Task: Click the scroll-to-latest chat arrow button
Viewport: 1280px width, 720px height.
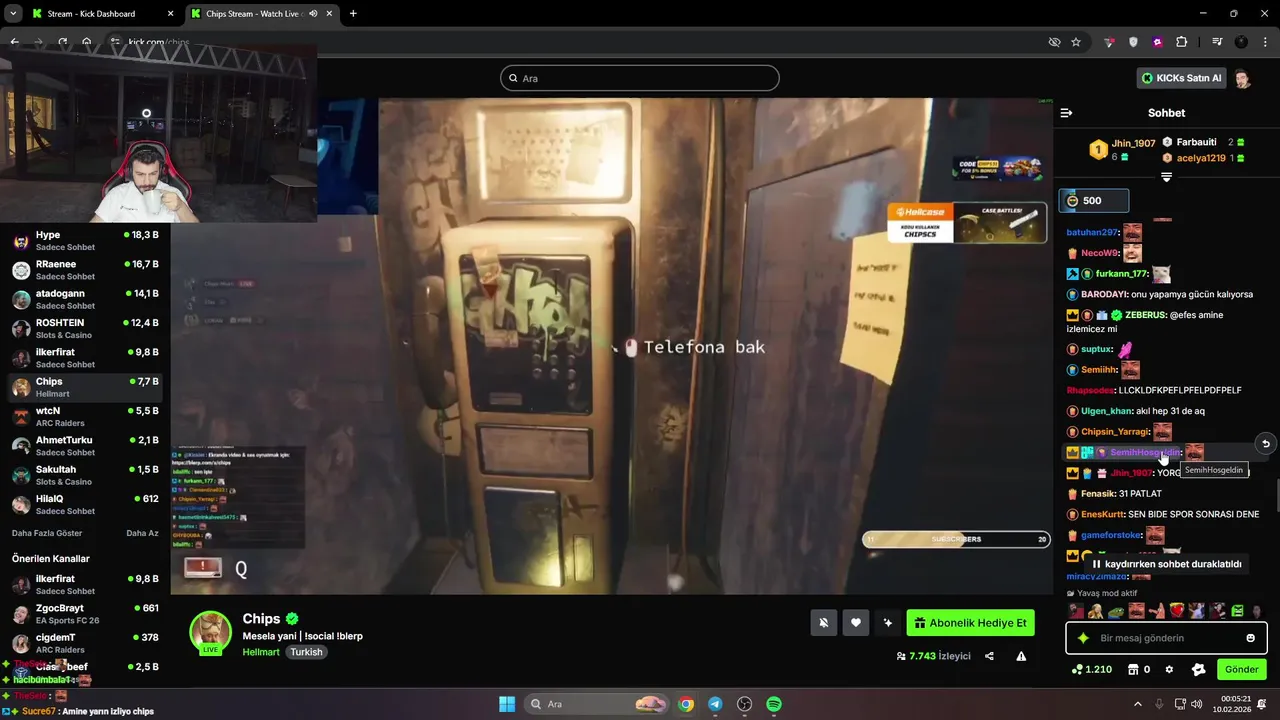Action: (1265, 444)
